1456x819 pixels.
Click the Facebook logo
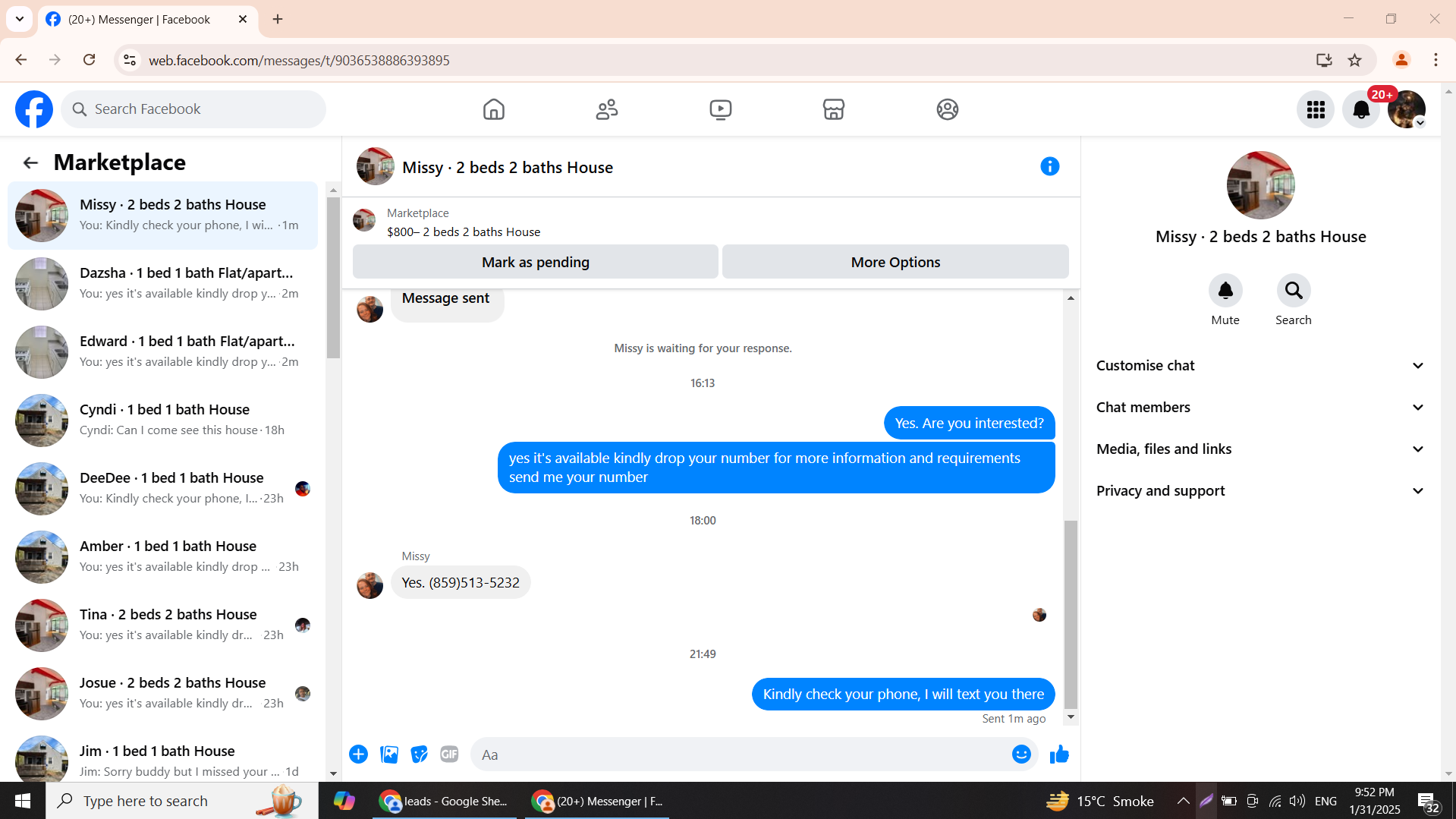34,109
